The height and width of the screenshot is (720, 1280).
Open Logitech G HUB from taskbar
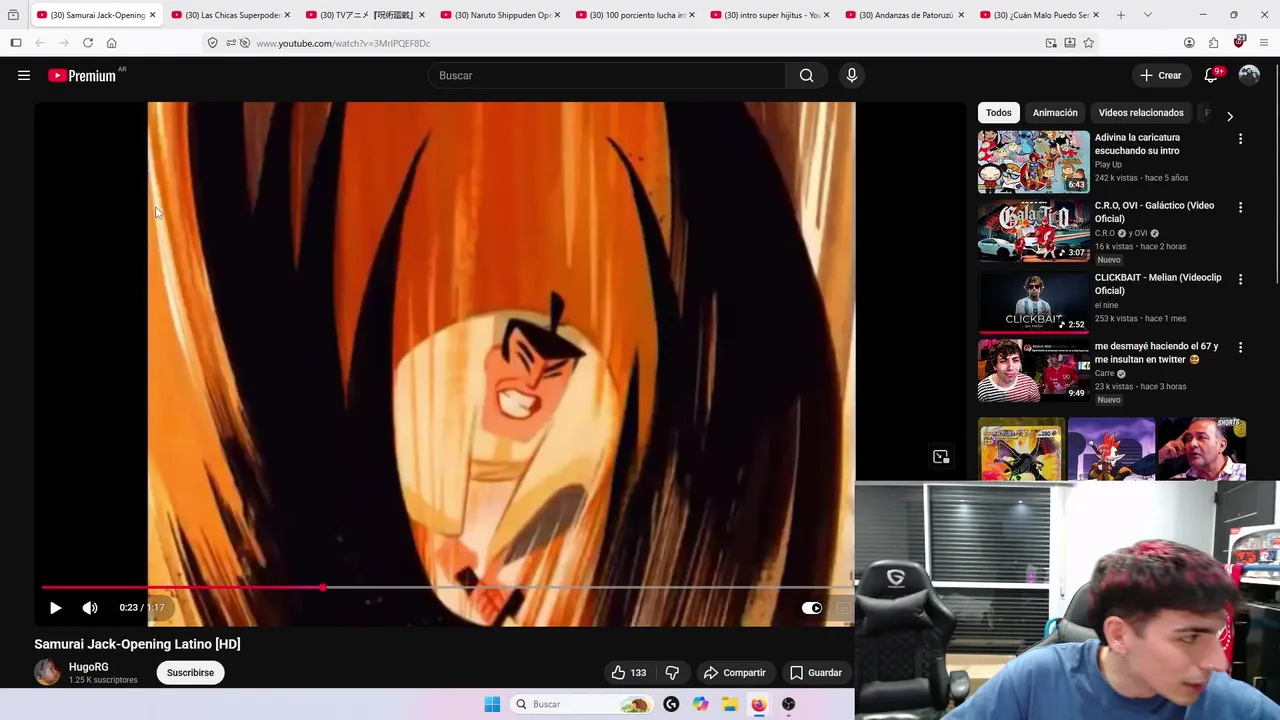tap(671, 704)
